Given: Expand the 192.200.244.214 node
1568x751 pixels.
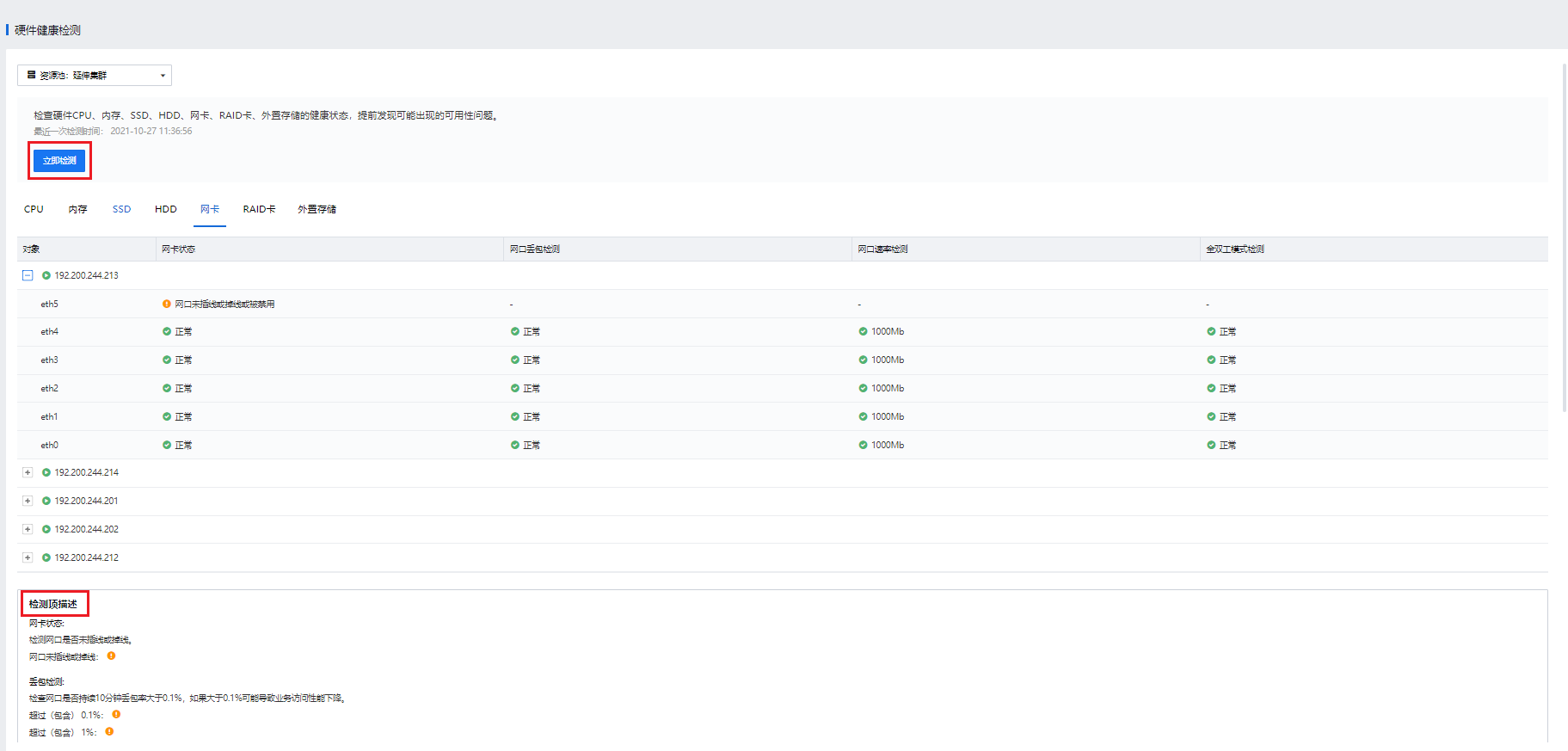Looking at the screenshot, I should (28, 472).
